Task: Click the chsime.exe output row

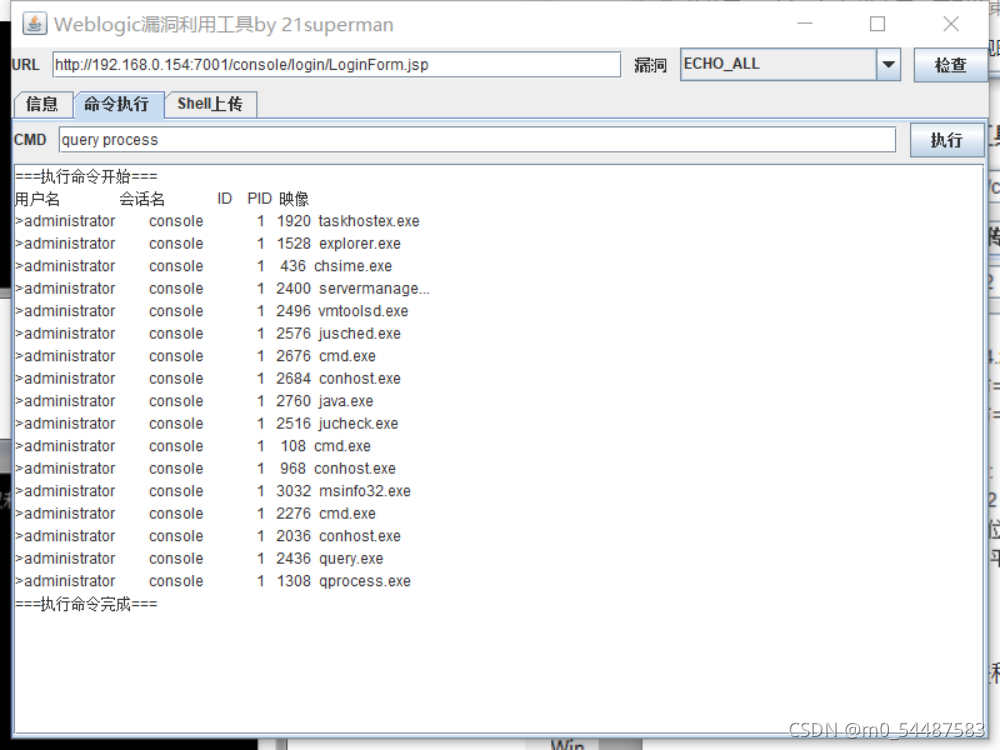Action: [203, 266]
